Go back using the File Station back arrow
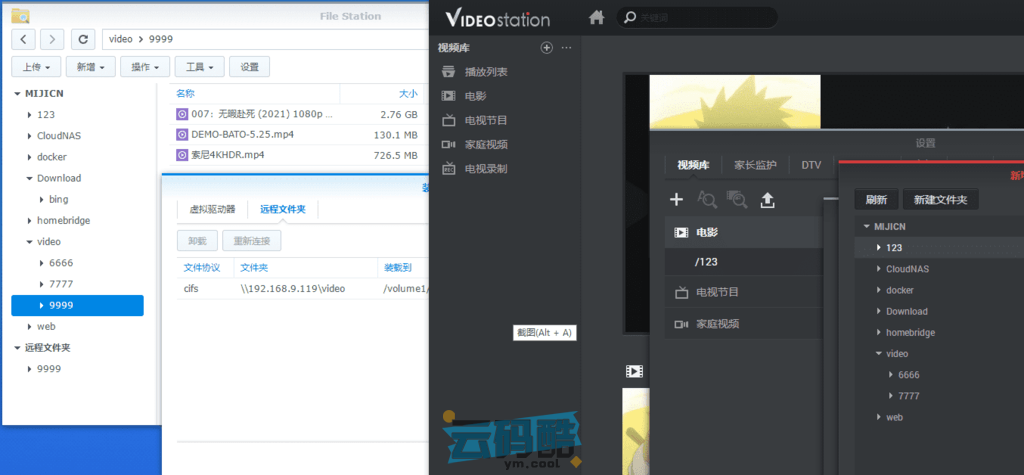Image resolution: width=1024 pixels, height=475 pixels. (x=24, y=39)
